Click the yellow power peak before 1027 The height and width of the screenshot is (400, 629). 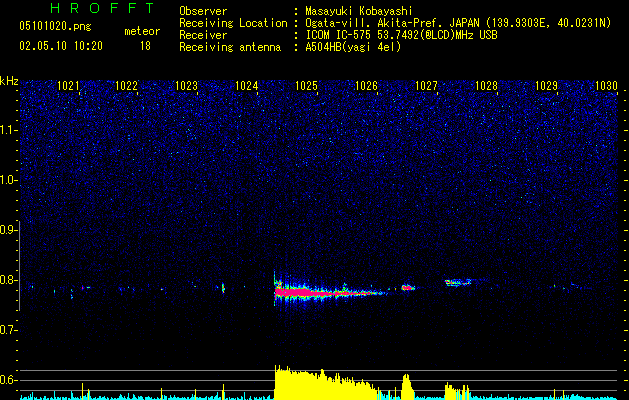point(407,386)
